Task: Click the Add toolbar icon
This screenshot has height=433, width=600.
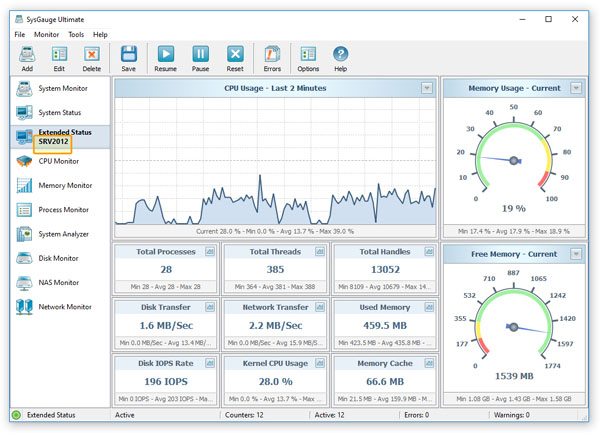Action: pos(27,54)
